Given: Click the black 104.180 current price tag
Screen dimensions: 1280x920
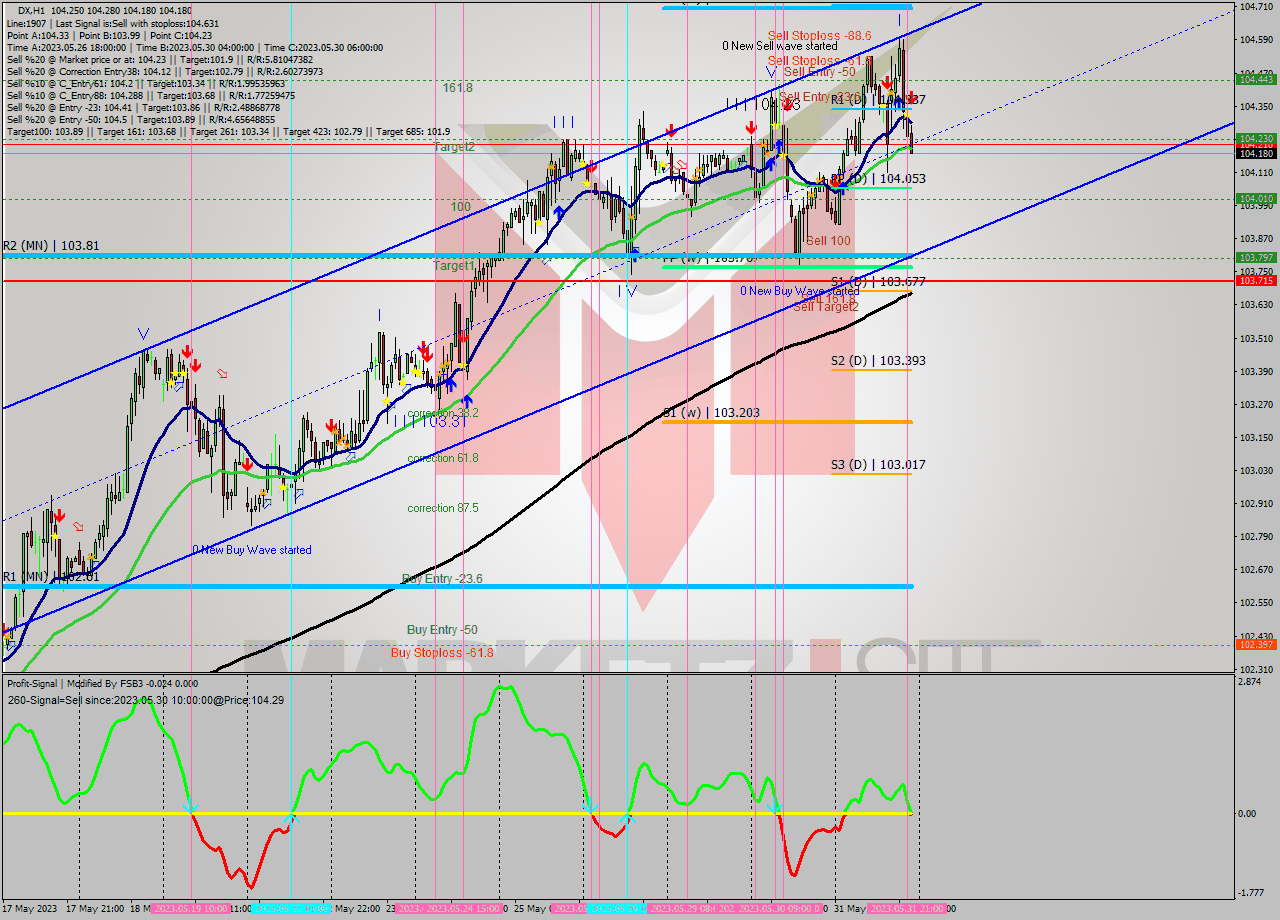Looking at the screenshot, I should [1256, 153].
